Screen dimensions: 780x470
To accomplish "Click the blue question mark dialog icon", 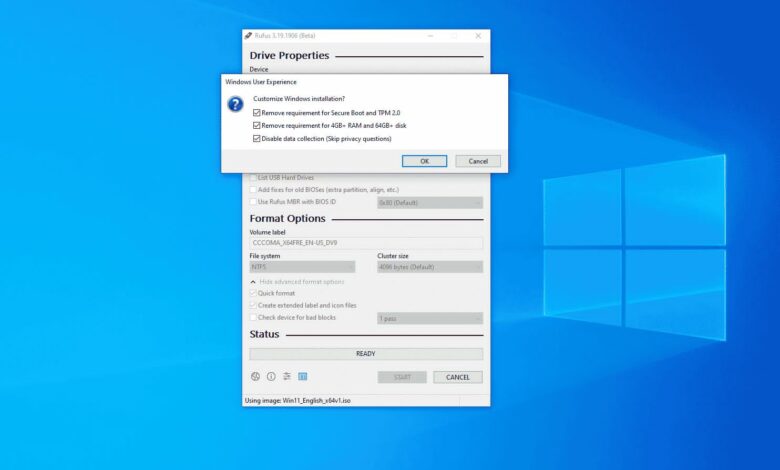I will click(x=235, y=104).
